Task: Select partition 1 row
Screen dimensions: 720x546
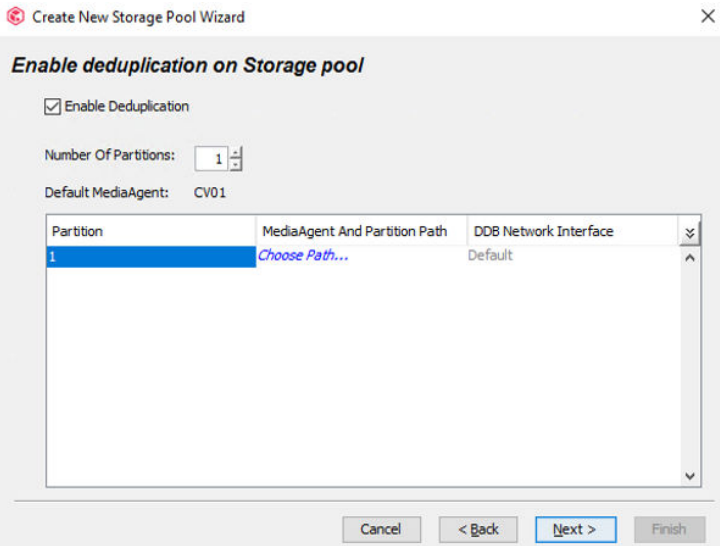Action: pos(150,256)
